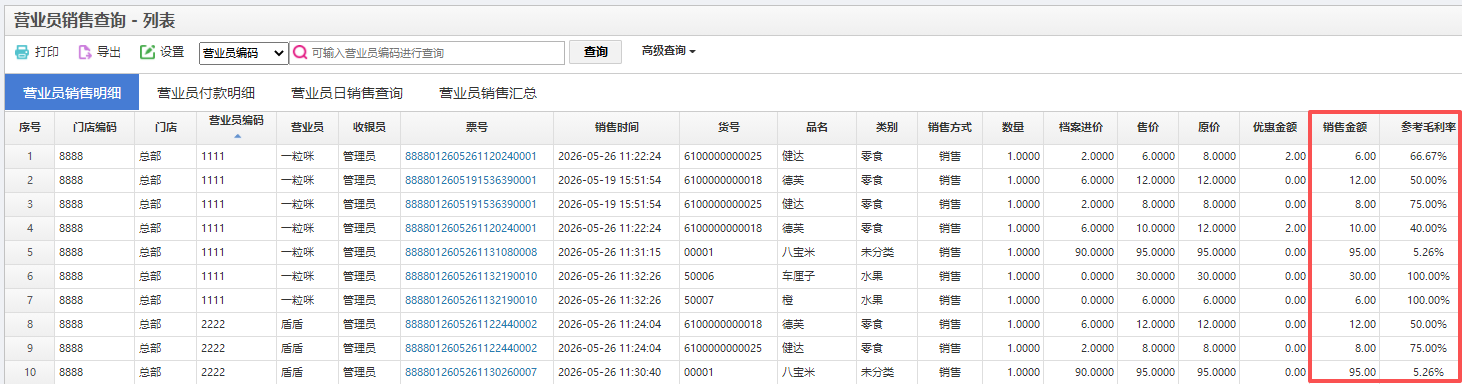Click the 票号 column header
Viewport: 1462px width, 384px height.
click(477, 128)
